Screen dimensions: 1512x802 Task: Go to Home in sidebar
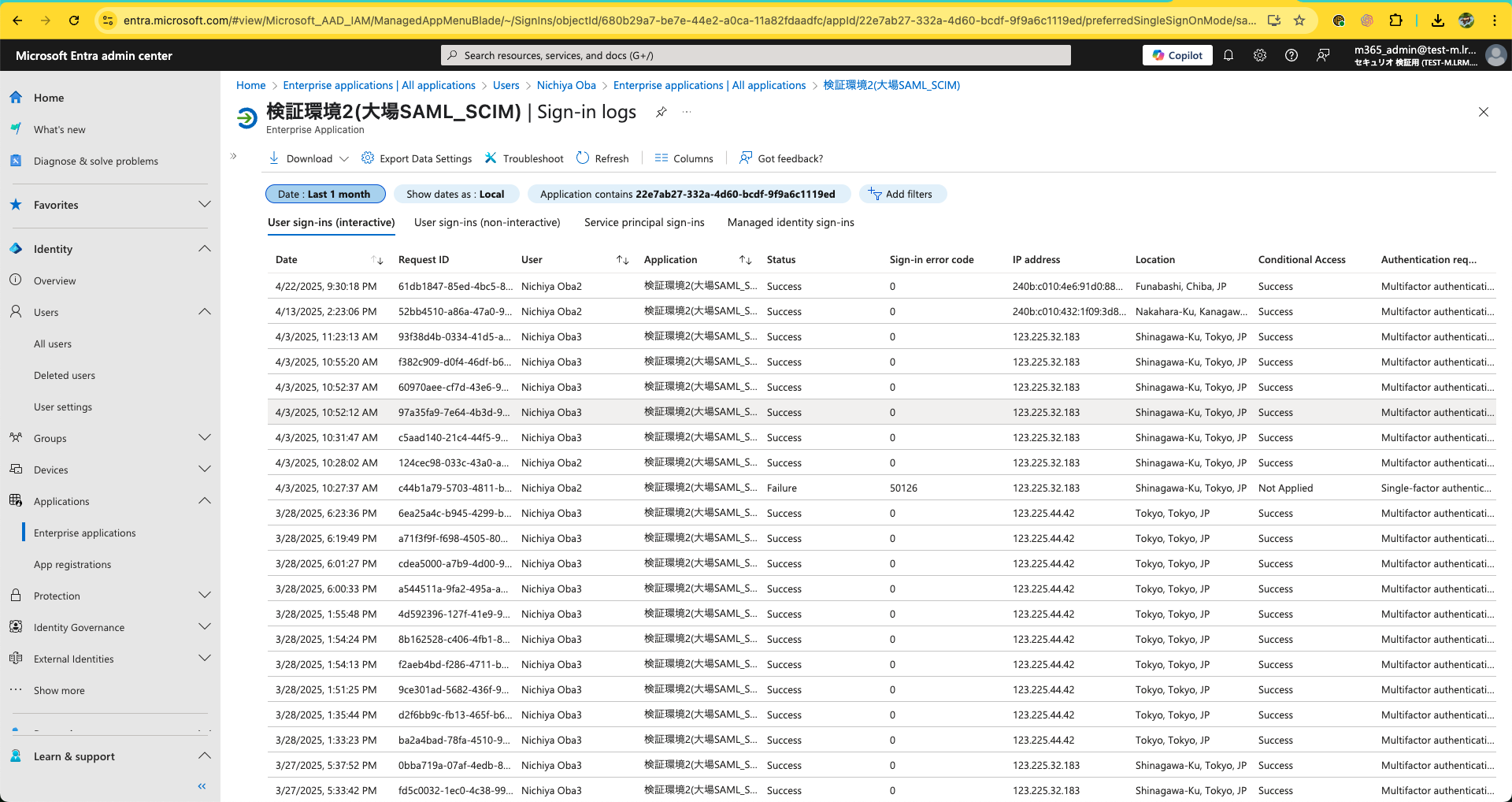(49, 98)
